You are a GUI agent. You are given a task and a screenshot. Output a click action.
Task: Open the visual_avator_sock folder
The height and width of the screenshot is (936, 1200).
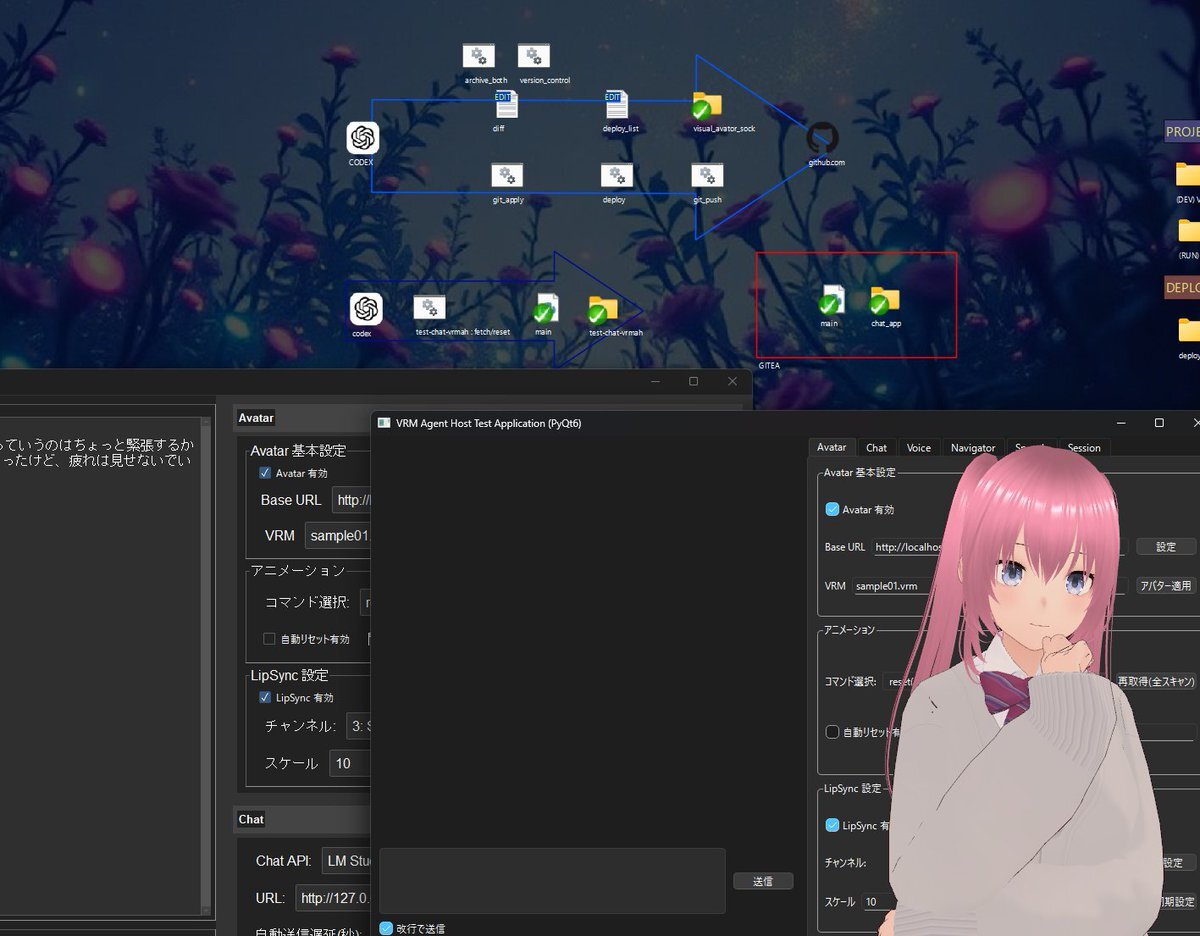[706, 106]
